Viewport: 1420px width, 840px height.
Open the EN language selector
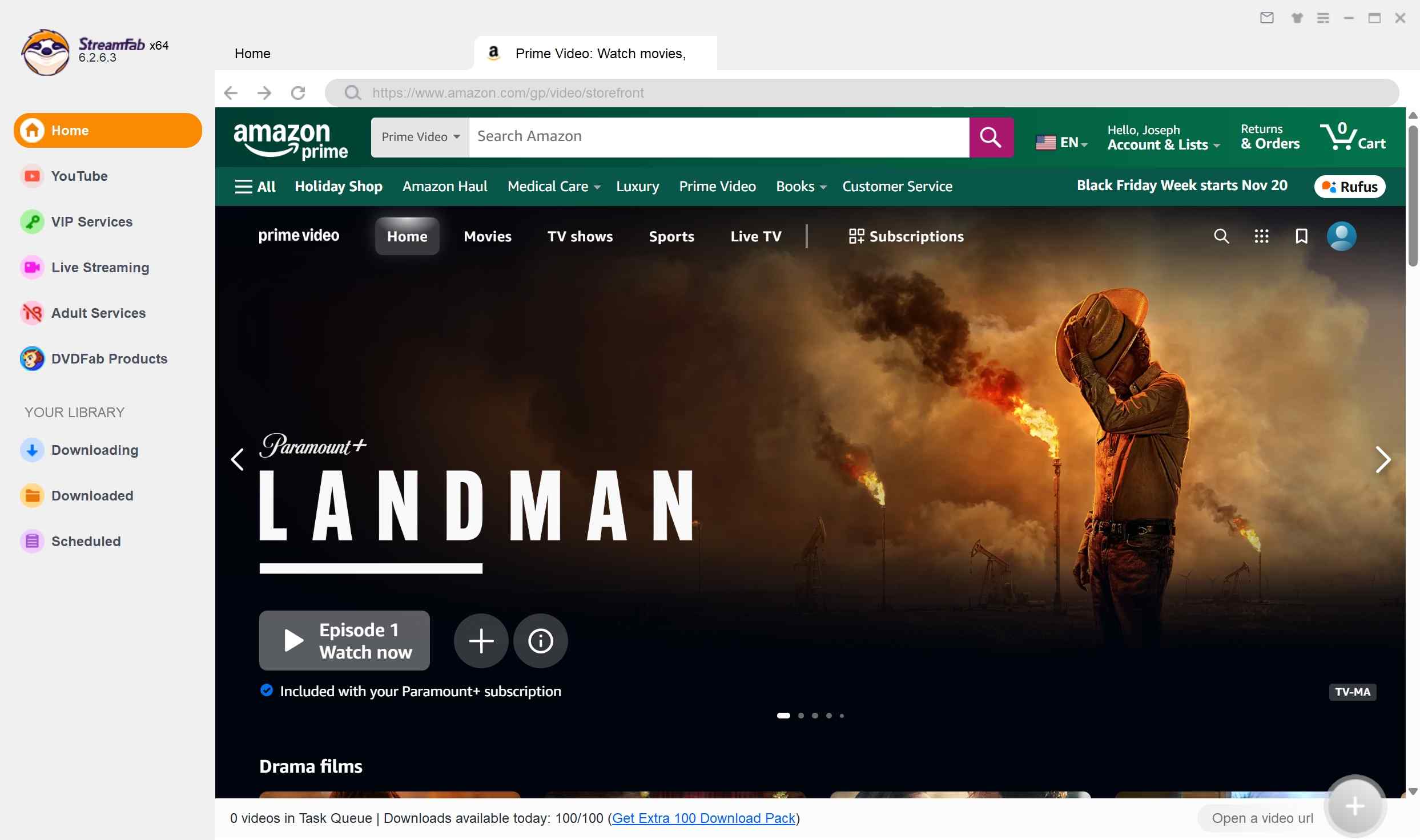[x=1061, y=142]
